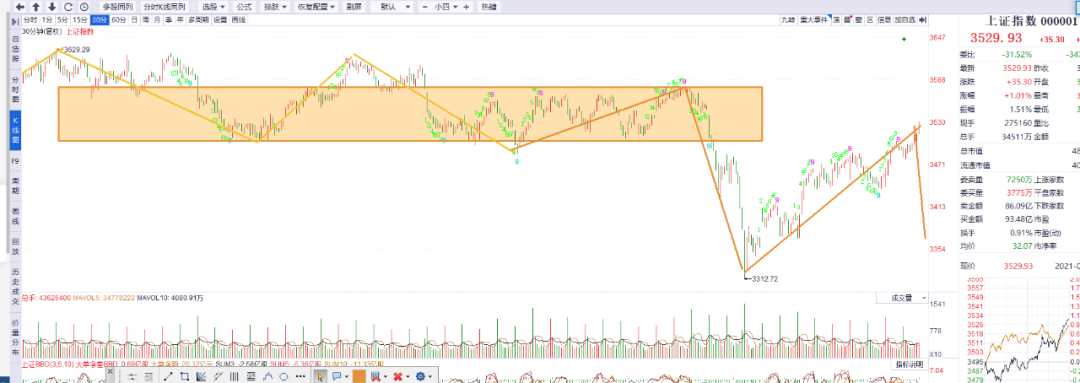Open the clock history icon
1080x383 pixels.
84,7
